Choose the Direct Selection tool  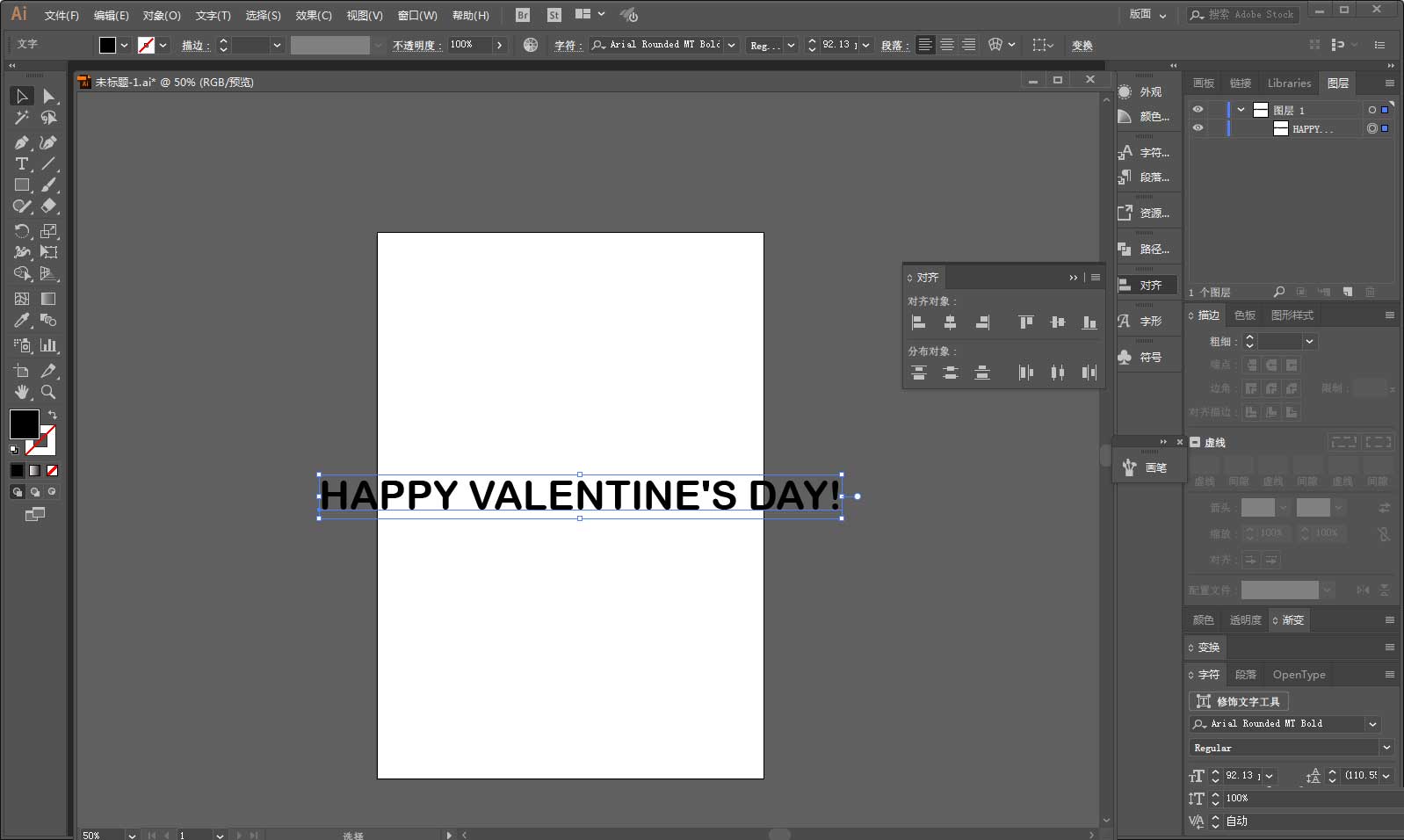click(49, 96)
